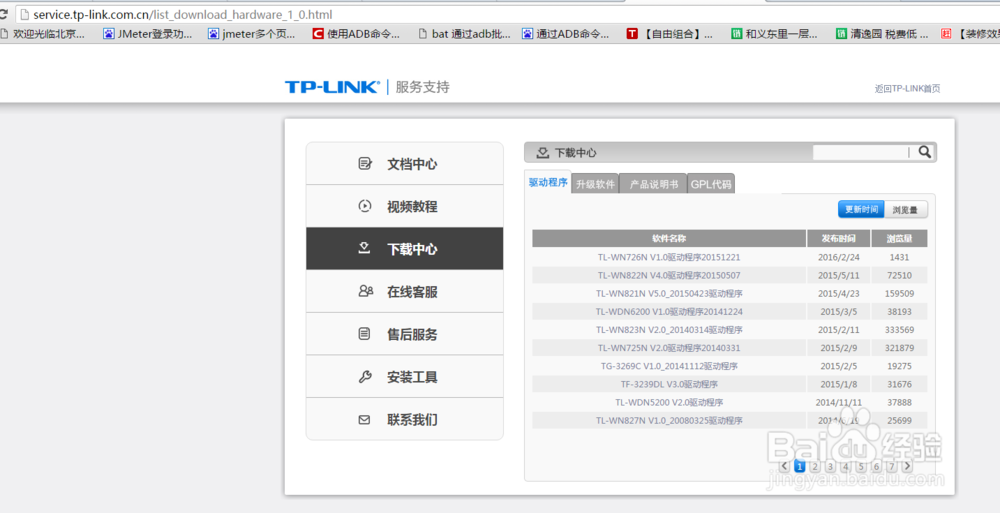Click the download center search field
This screenshot has width=1000, height=513.
tap(862, 152)
